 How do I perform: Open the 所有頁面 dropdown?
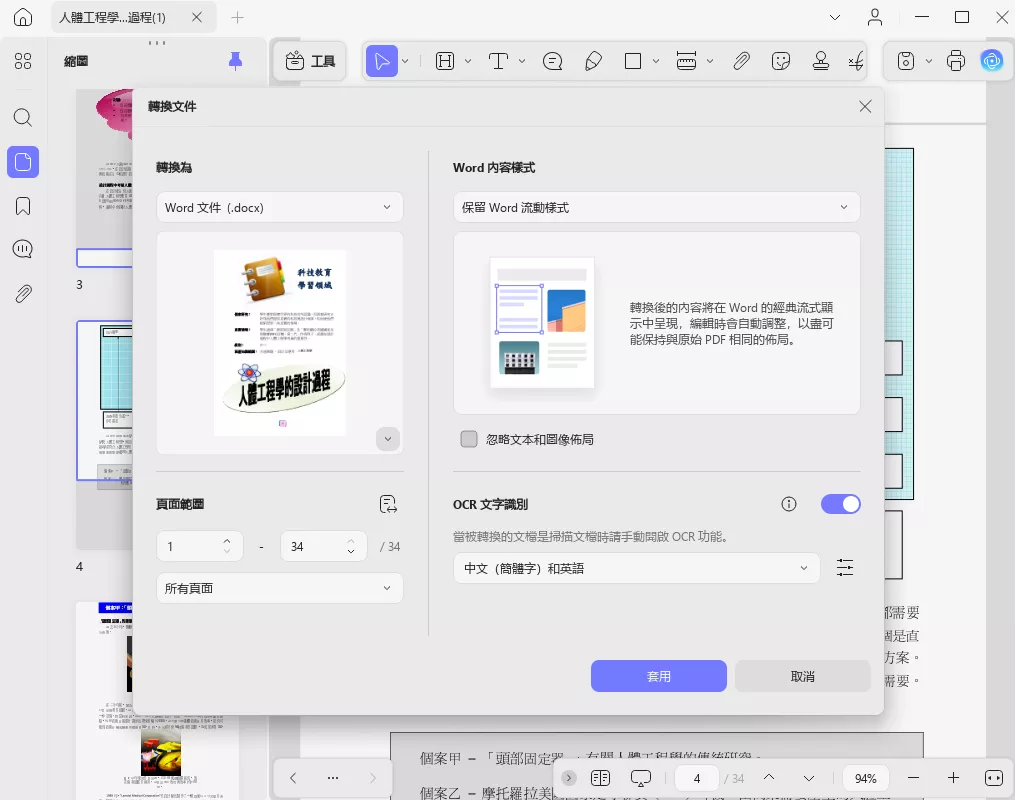[x=280, y=588]
